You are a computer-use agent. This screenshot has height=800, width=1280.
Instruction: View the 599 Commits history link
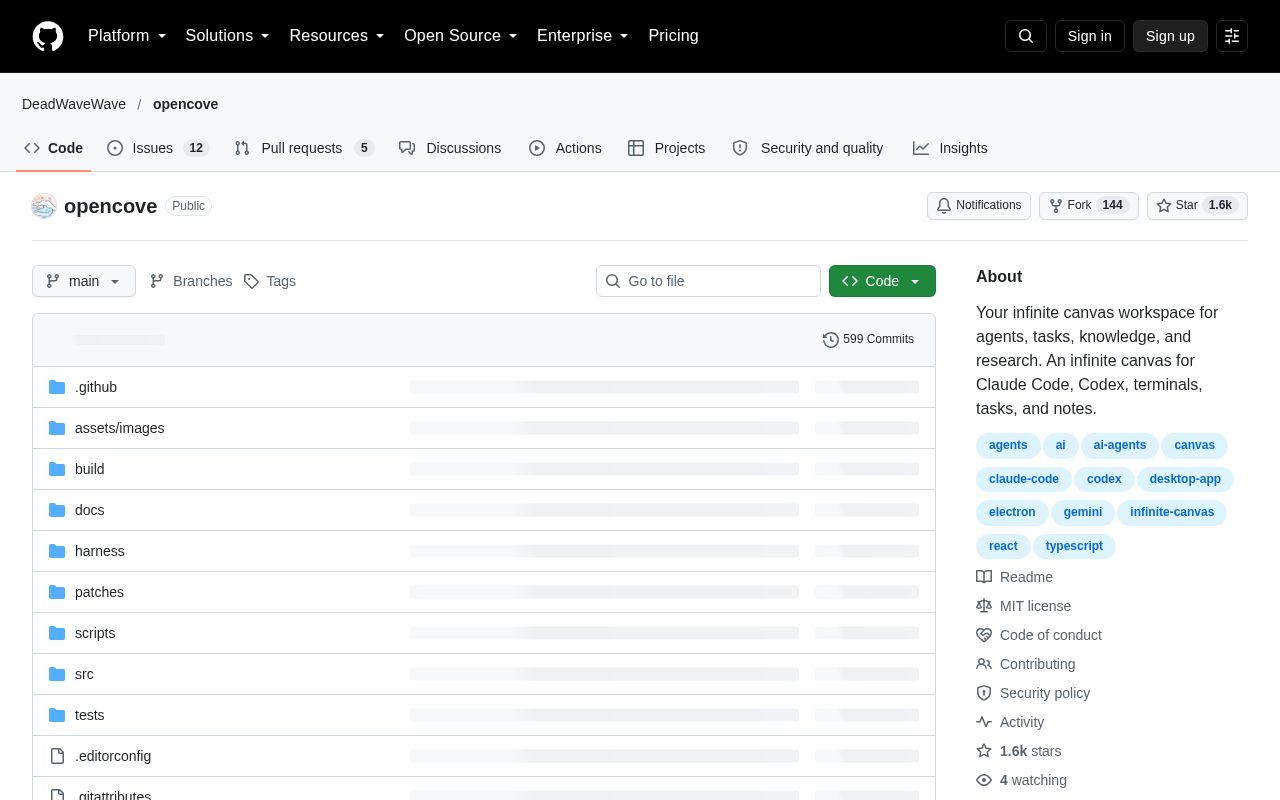(x=868, y=340)
